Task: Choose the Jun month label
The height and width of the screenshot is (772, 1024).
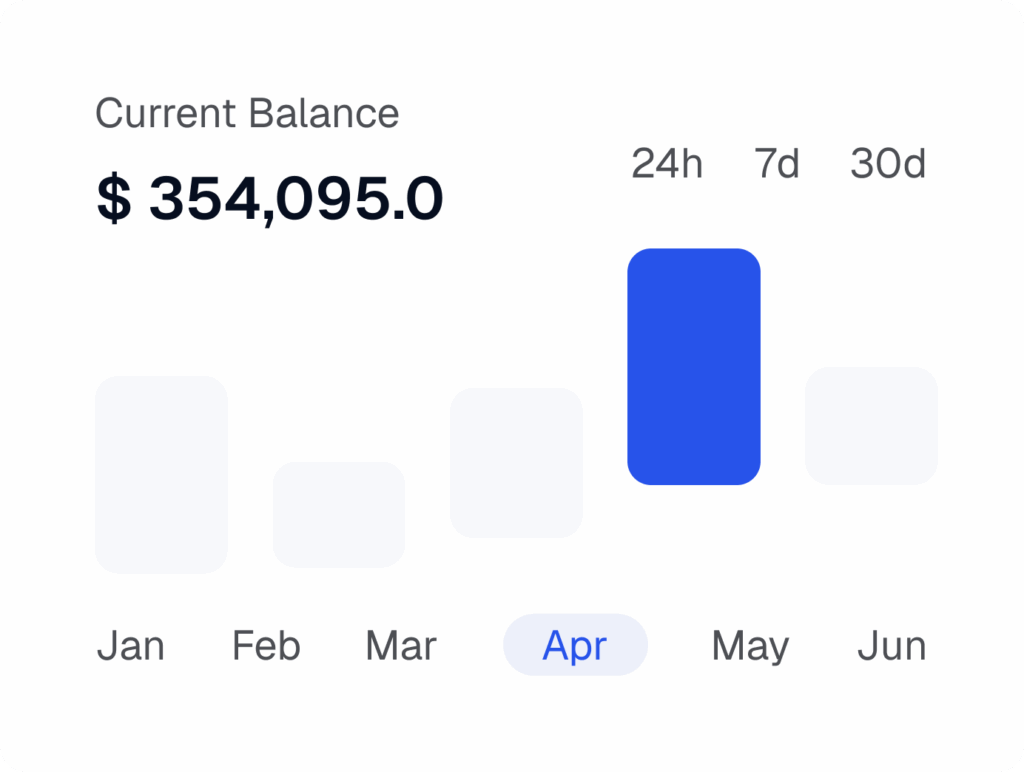Action: (891, 646)
